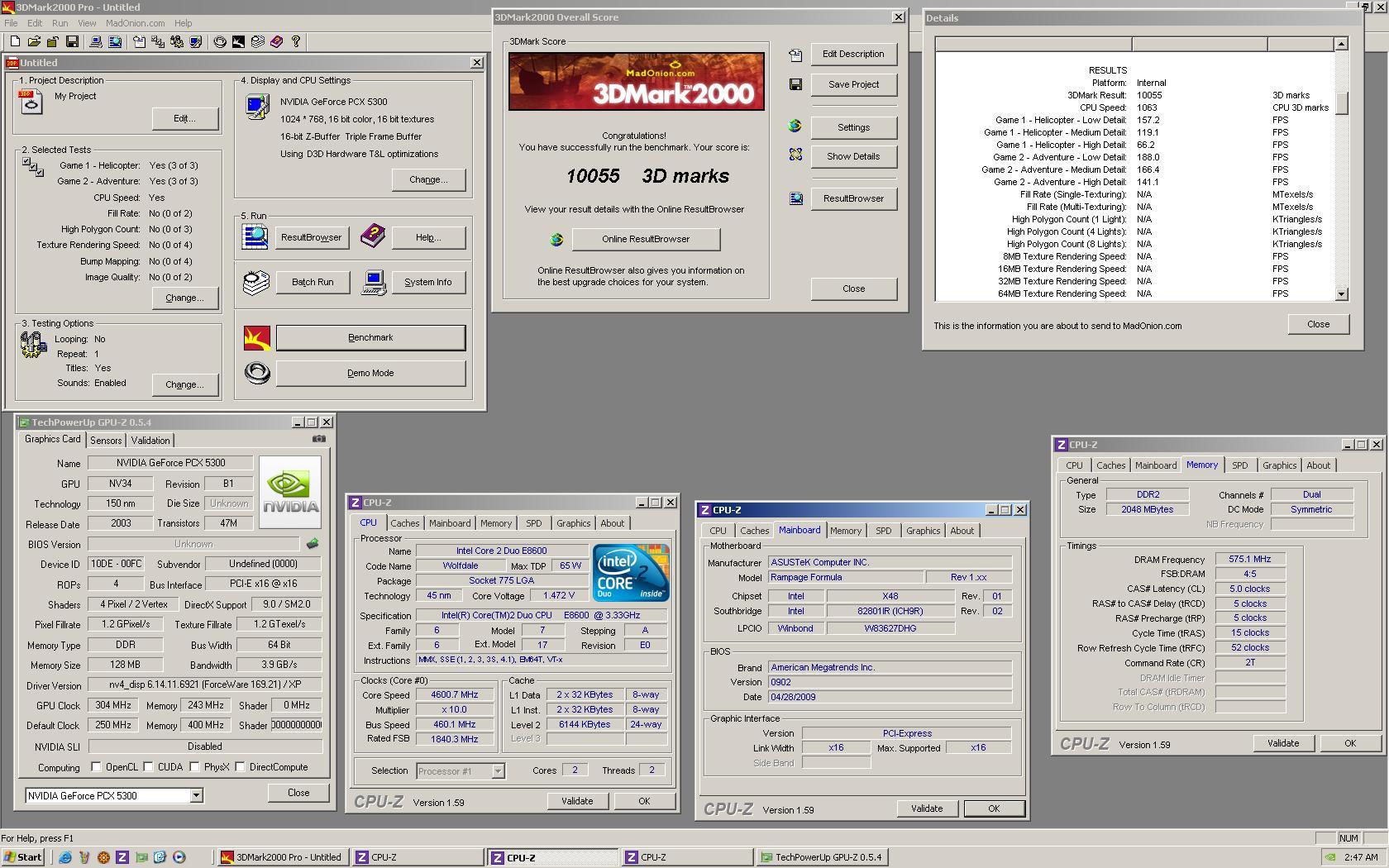Click the Batch Run button
This screenshot has width=1389, height=868.
313,282
